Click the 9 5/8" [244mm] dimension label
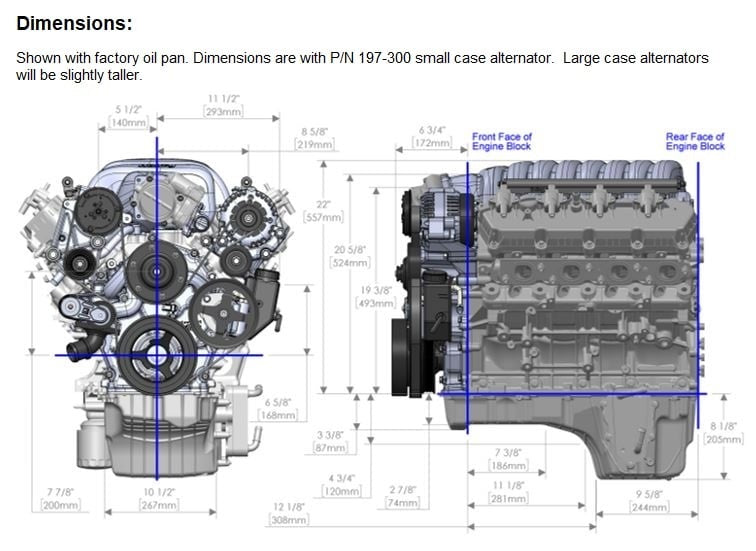Image resolution: width=756 pixels, height=551 pixels. click(649, 500)
